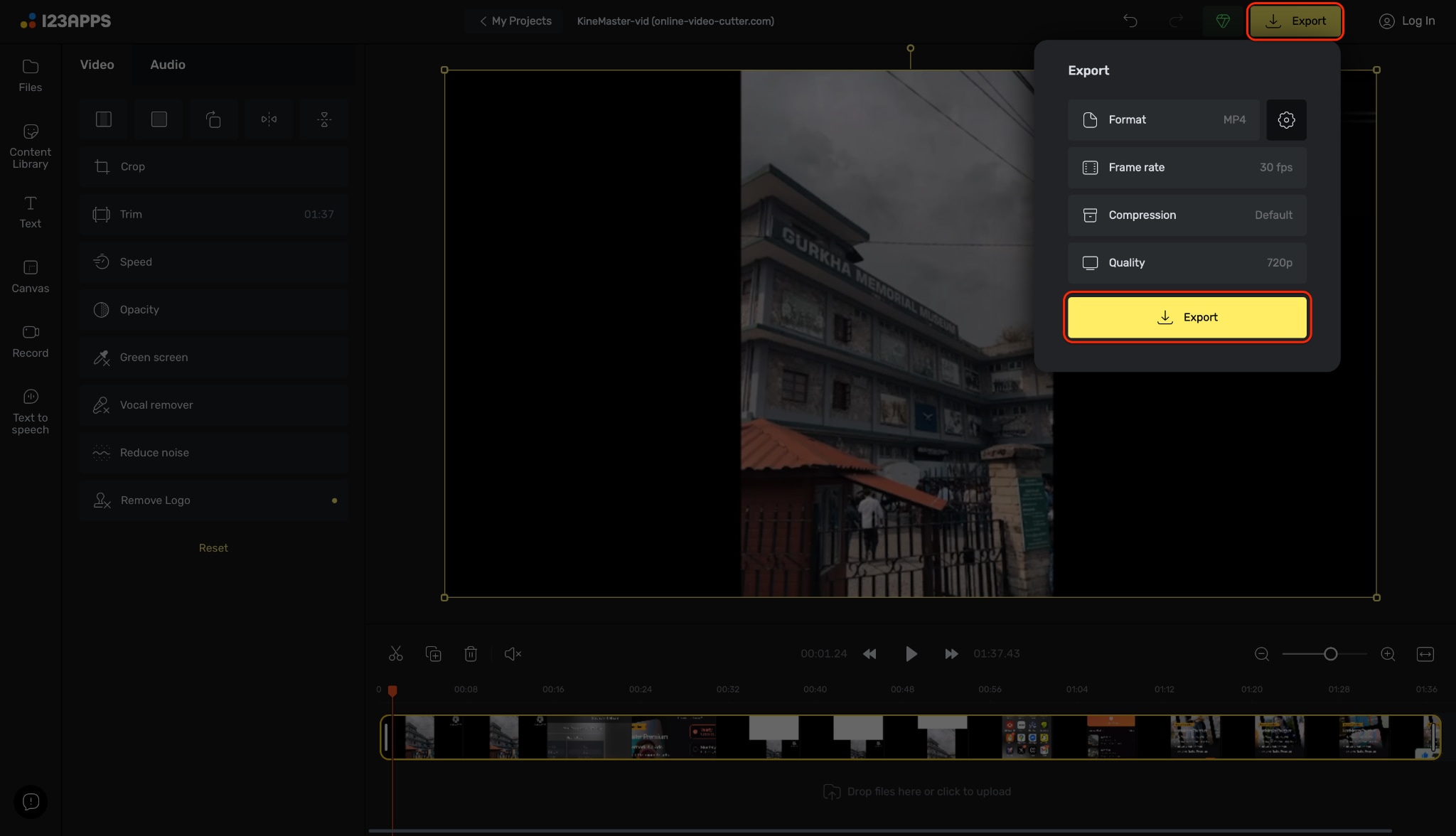Open the 720p Quality selector

(1186, 262)
